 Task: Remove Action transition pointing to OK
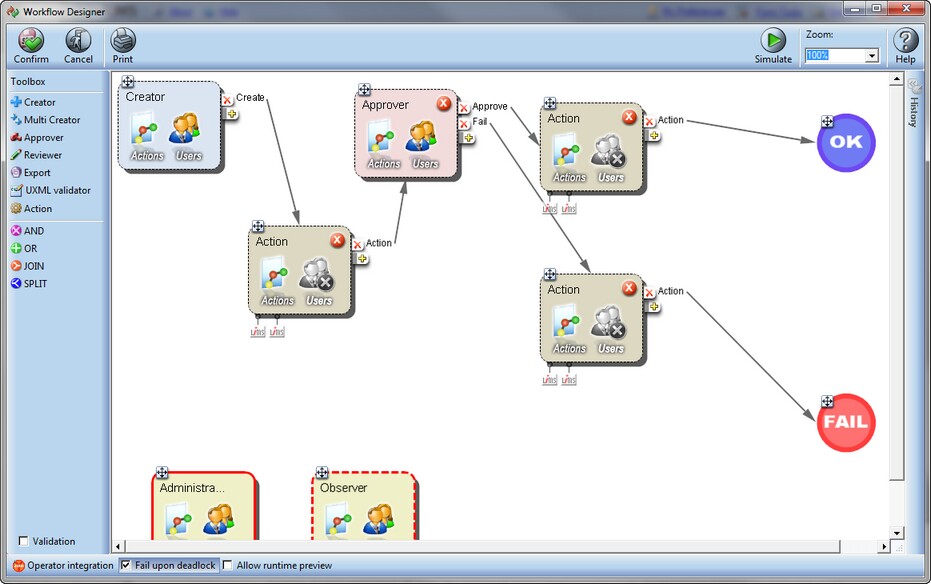click(650, 122)
